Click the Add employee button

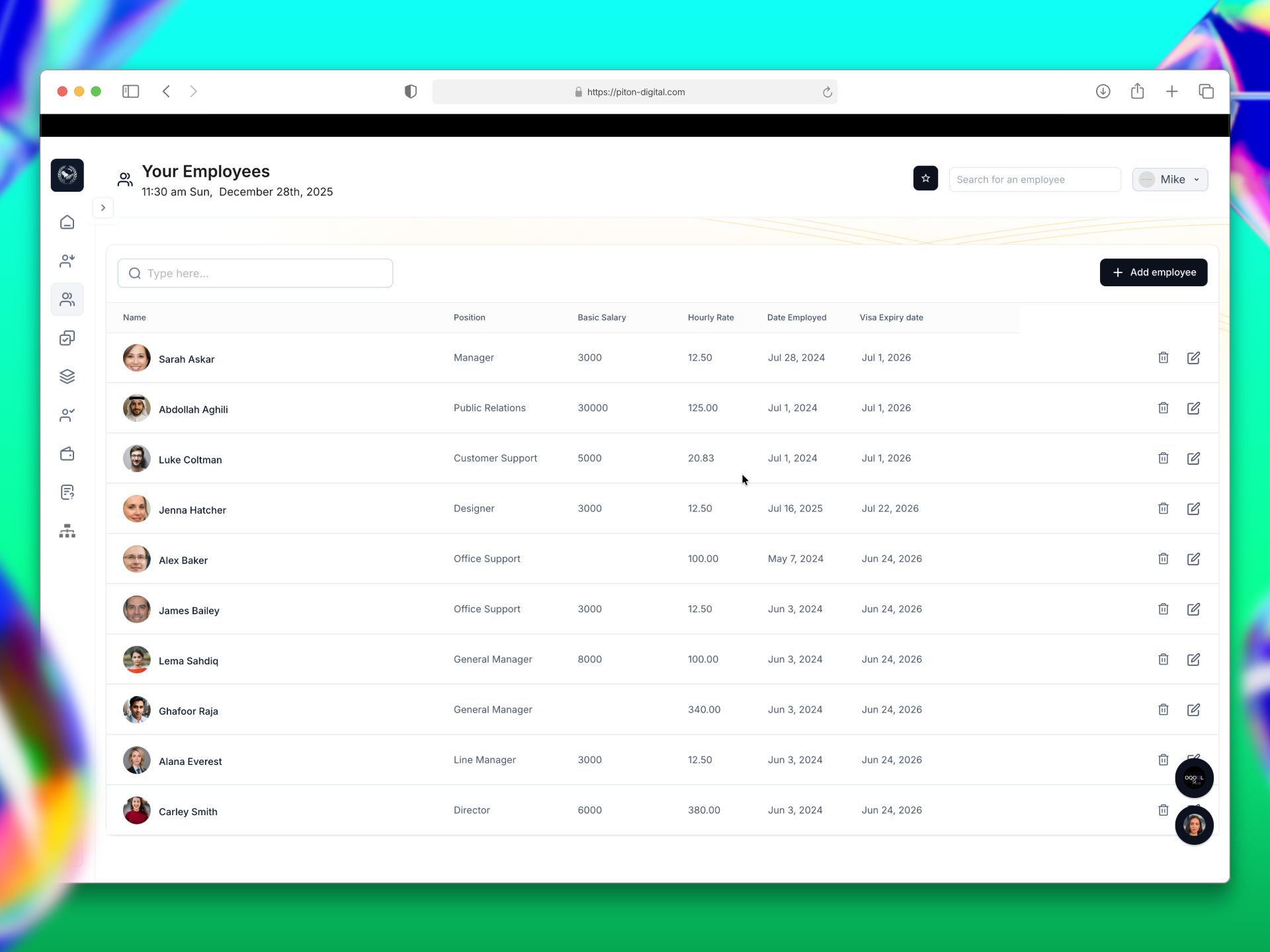1154,272
